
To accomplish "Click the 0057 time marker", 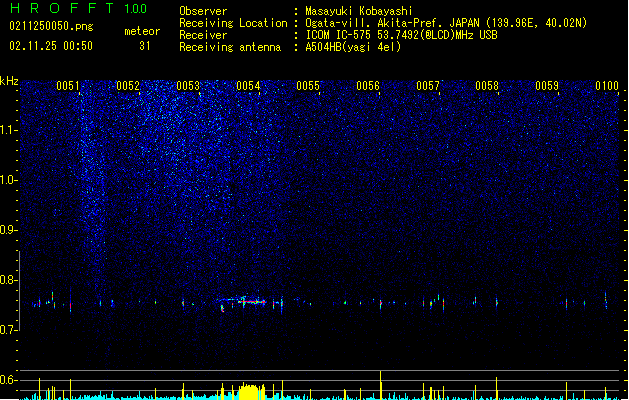I will click(428, 86).
